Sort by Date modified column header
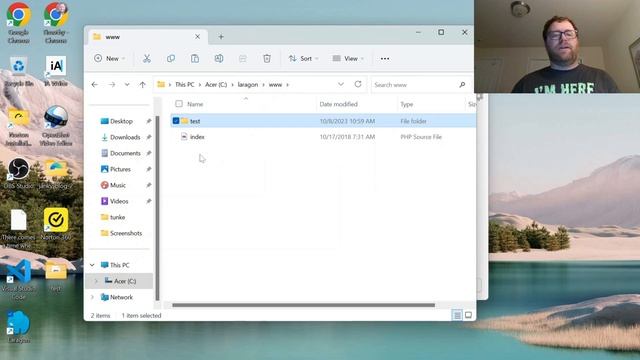The height and width of the screenshot is (360, 640). (x=338, y=104)
